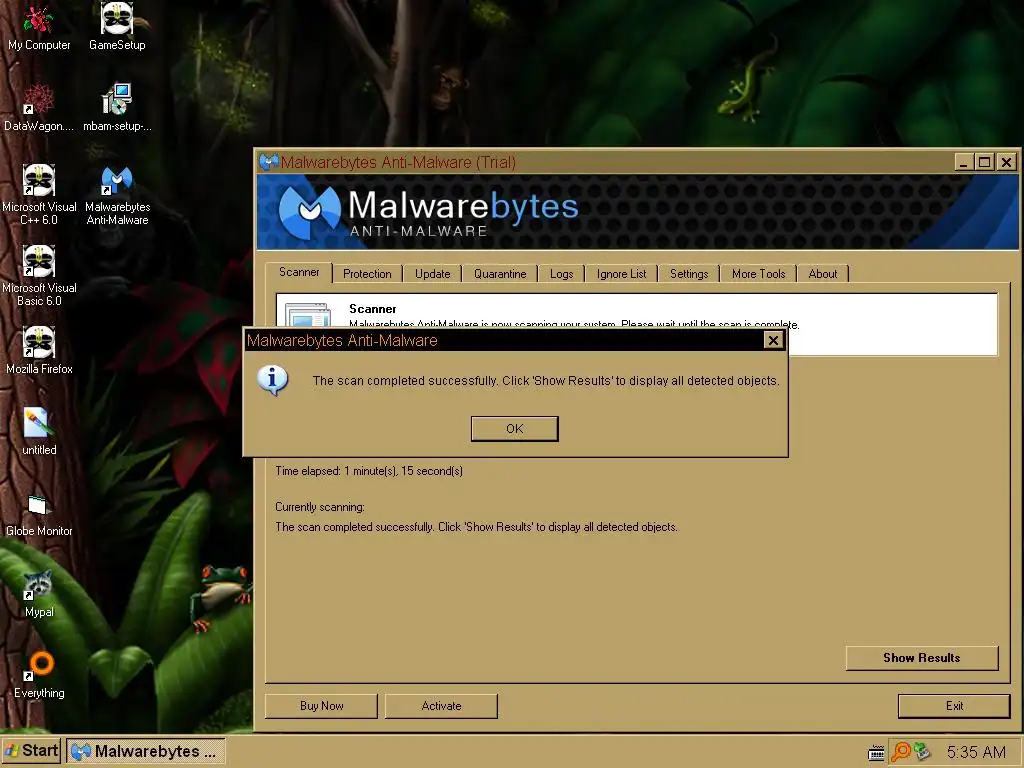This screenshot has height=768, width=1024.
Task: Select Microsoft Visual C++ 6.0 shortcut
Action: point(39,195)
